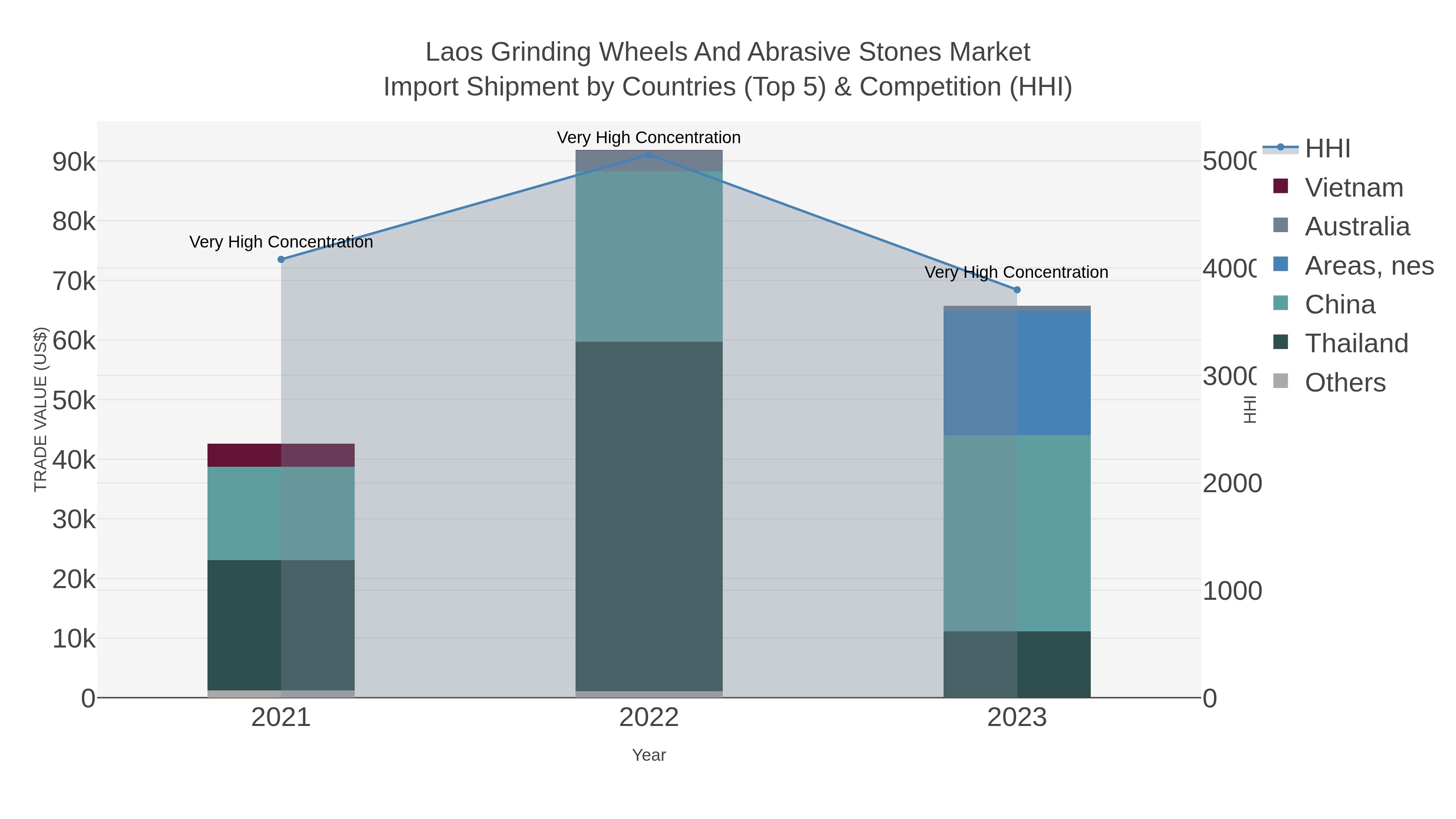Viewport: 1456px width, 819px height.
Task: Click the HHI line marker in legend
Action: [x=1281, y=148]
